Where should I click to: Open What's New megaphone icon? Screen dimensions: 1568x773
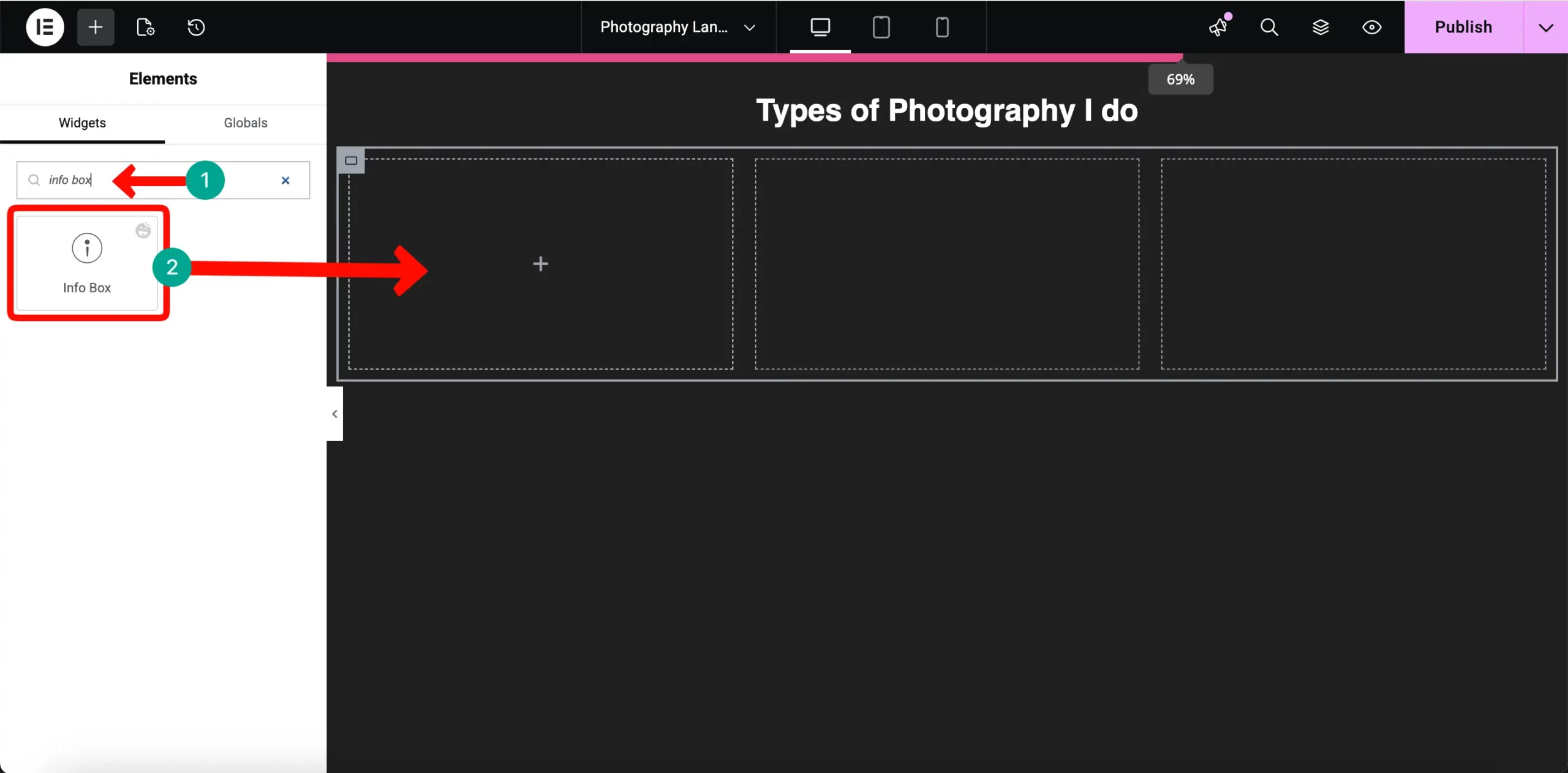coord(1218,28)
